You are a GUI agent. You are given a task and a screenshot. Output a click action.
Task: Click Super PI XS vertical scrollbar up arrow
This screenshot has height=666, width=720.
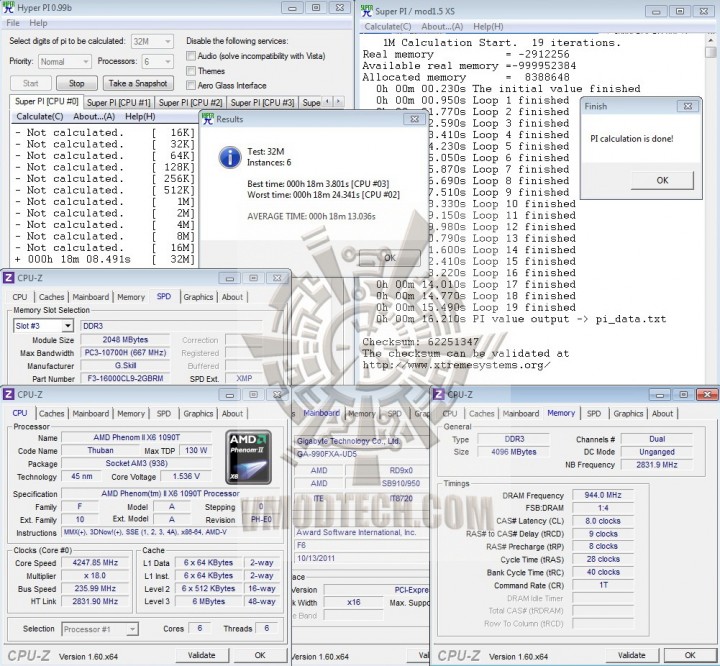(711, 40)
